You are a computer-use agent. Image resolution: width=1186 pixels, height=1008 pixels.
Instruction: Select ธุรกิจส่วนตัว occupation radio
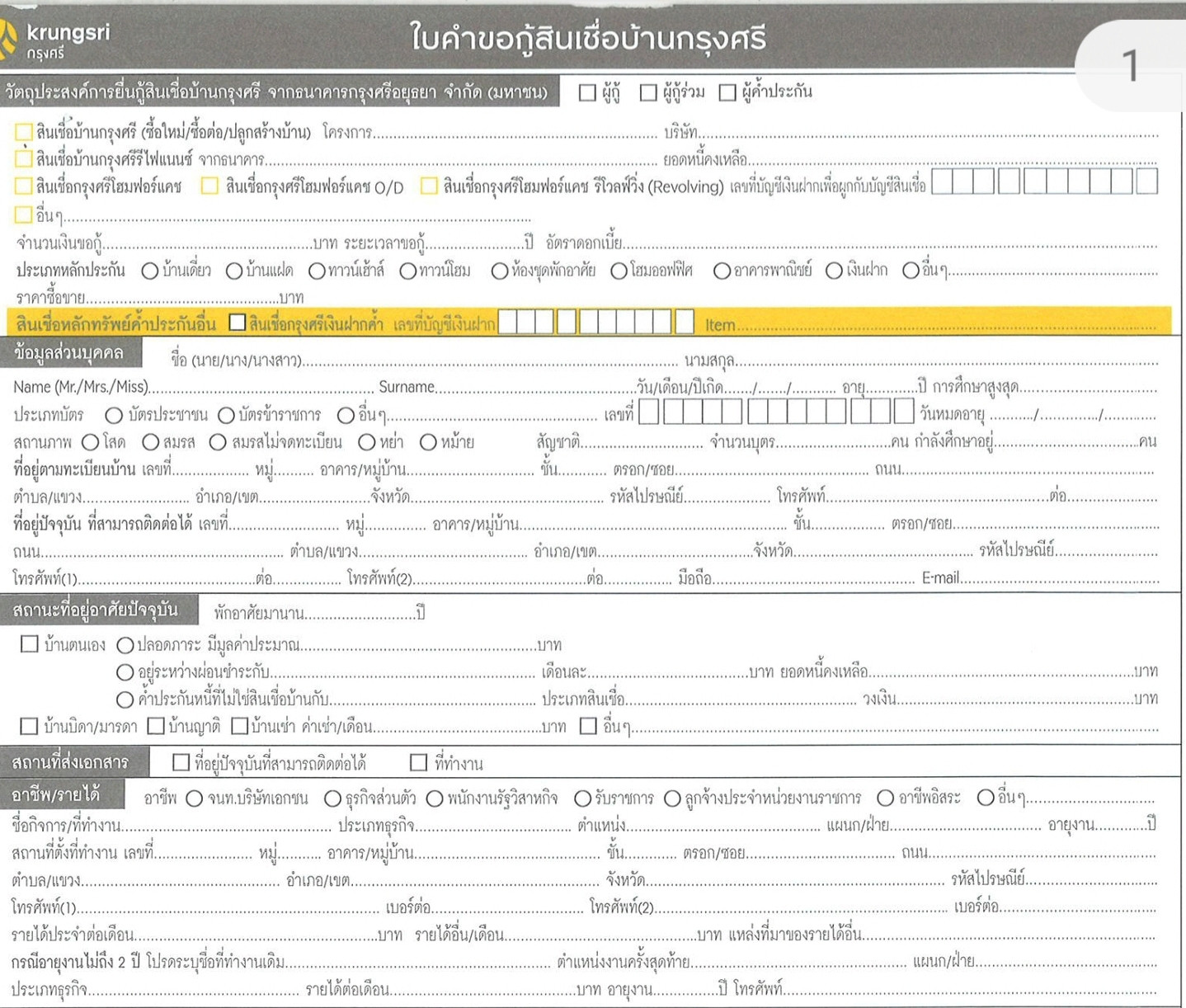[x=332, y=798]
